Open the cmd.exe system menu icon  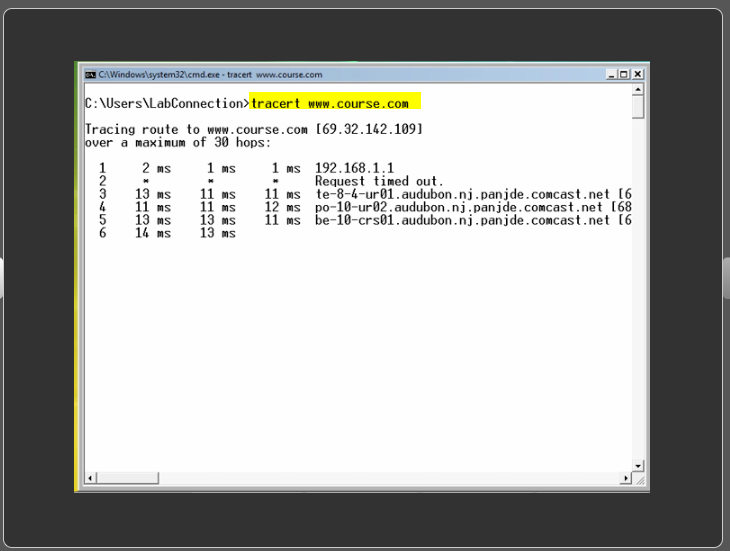pyautogui.click(x=90, y=74)
